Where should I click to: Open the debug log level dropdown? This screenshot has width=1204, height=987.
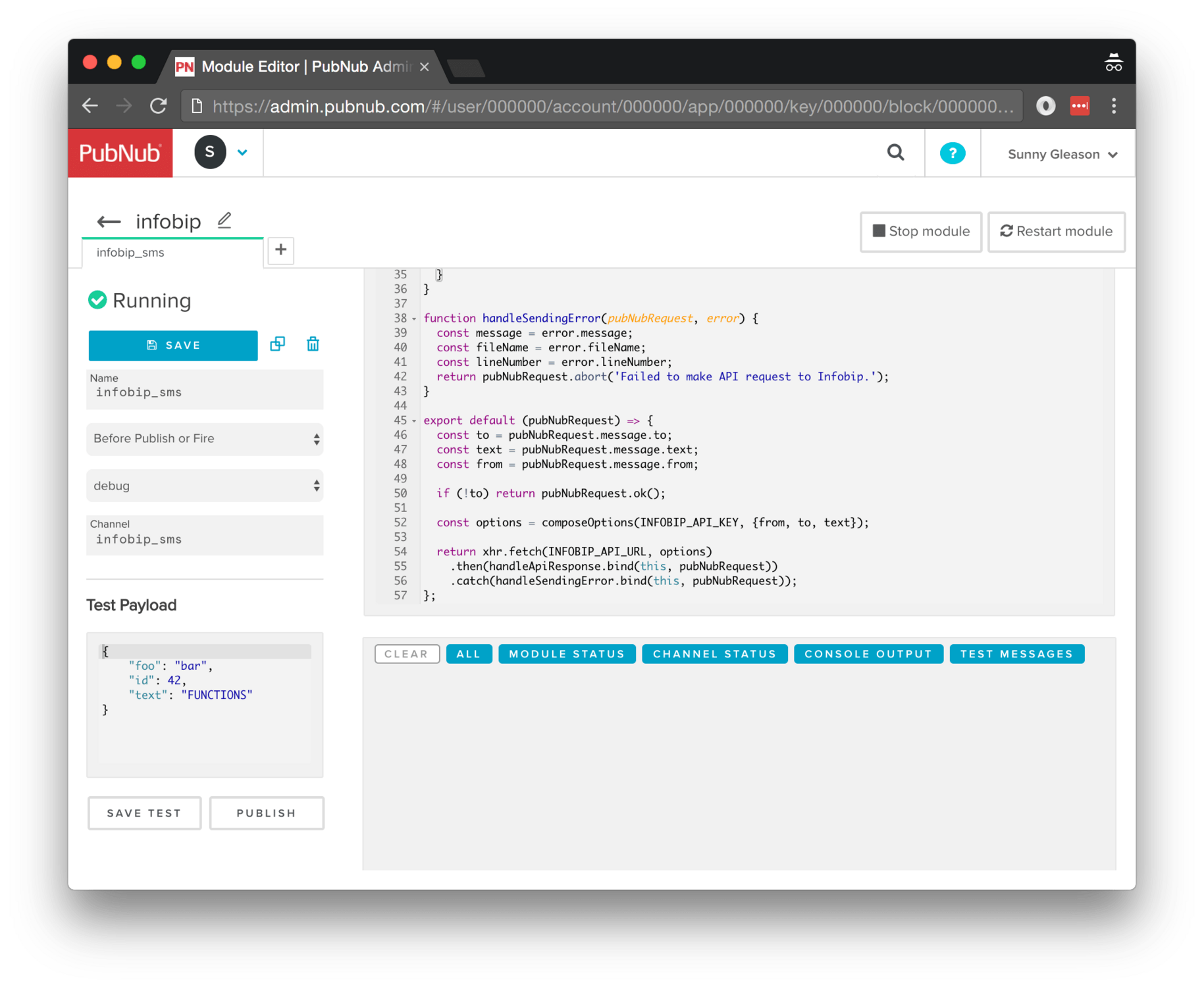(x=205, y=486)
